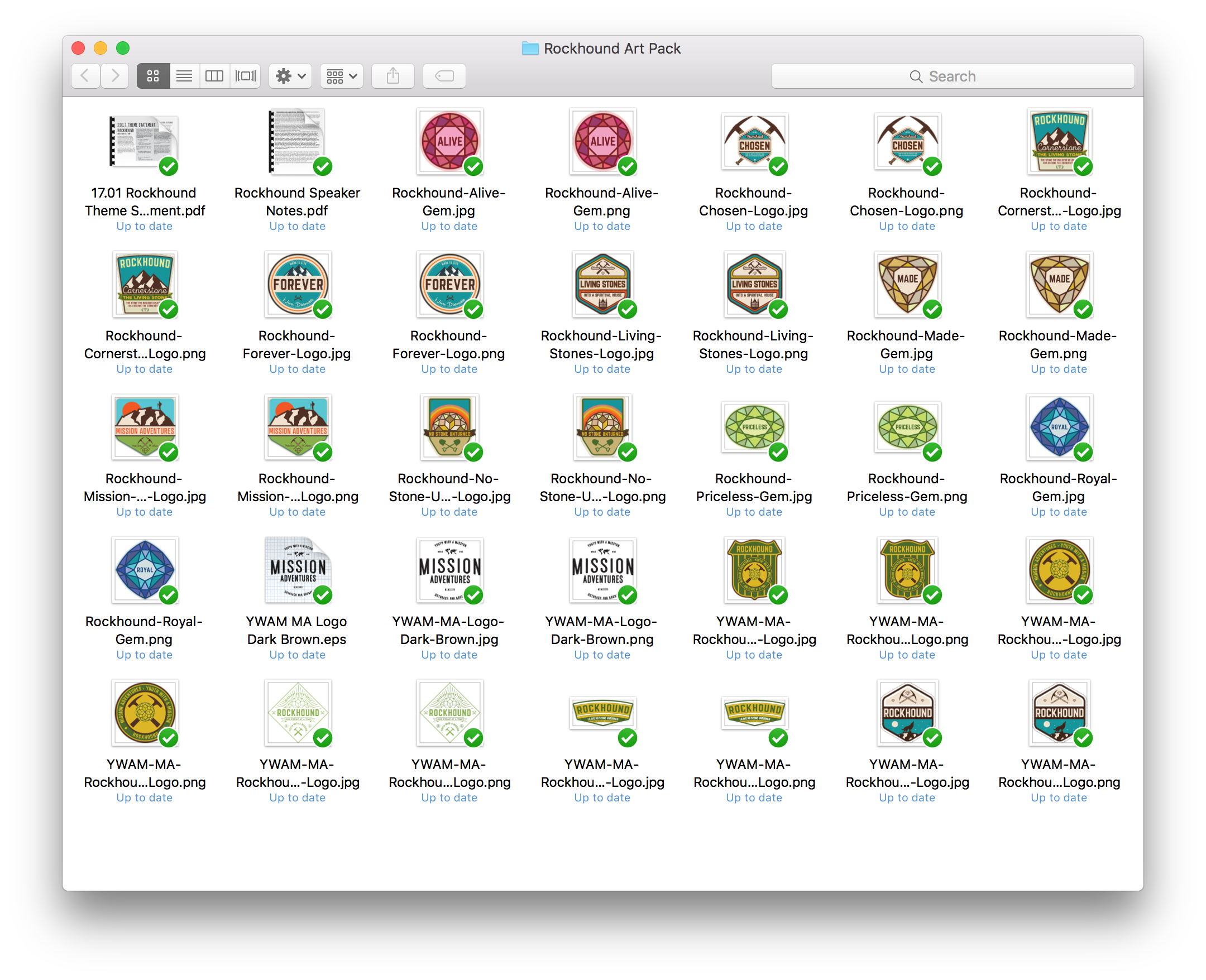
Task: Switch to list view mode
Action: click(184, 76)
